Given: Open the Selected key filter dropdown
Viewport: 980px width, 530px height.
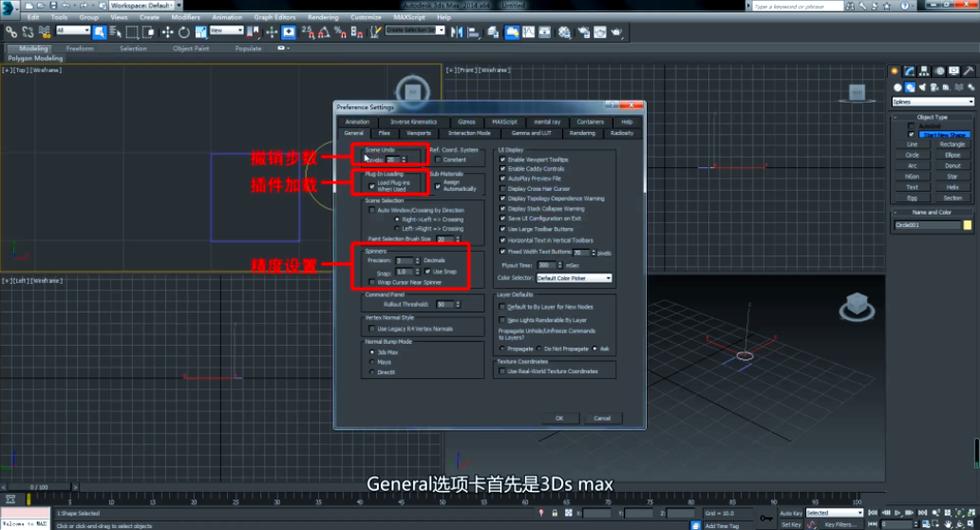Looking at the screenshot, I should [834, 512].
